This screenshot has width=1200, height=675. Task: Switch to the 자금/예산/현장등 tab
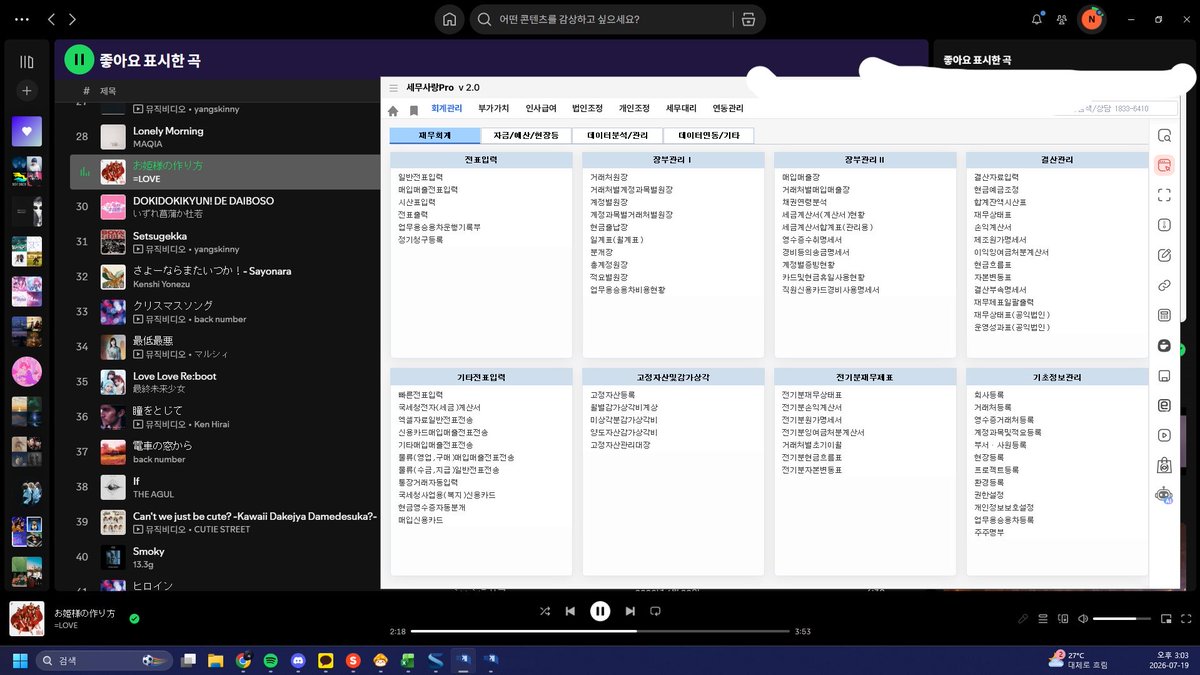526,135
